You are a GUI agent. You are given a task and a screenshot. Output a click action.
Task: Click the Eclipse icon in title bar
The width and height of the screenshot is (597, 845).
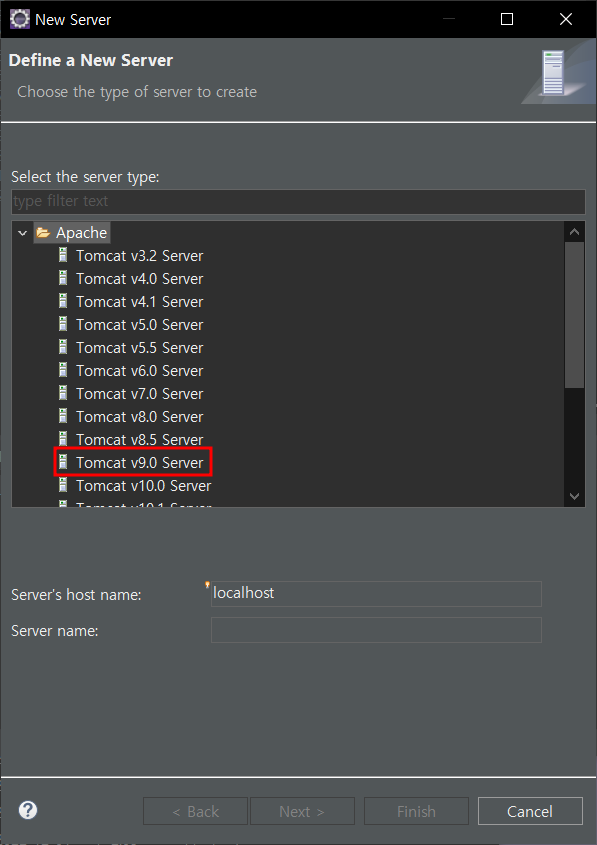click(x=20, y=19)
